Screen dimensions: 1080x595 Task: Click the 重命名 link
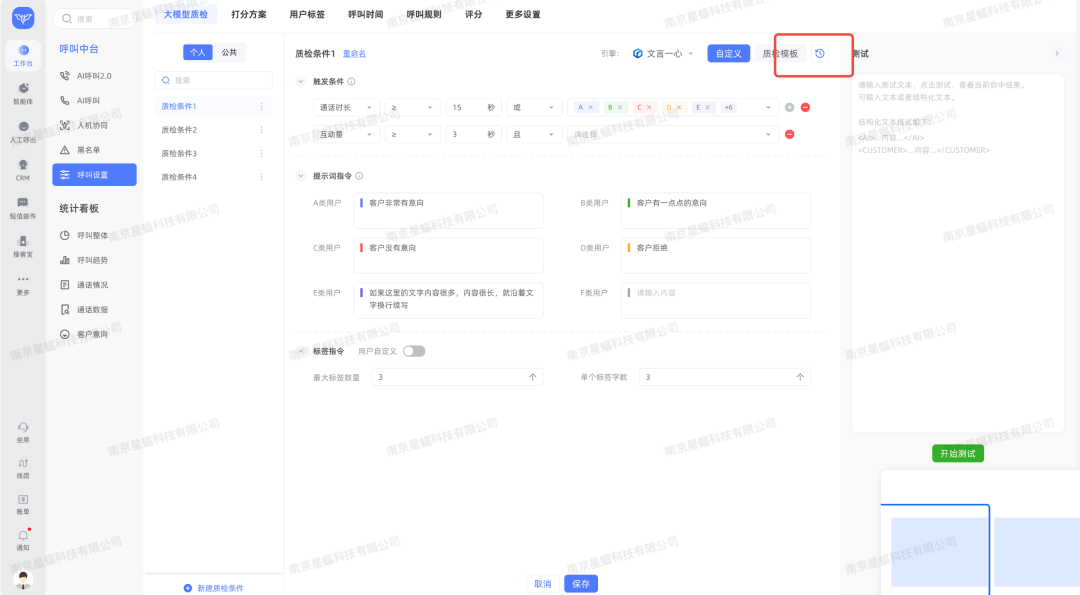pos(354,54)
